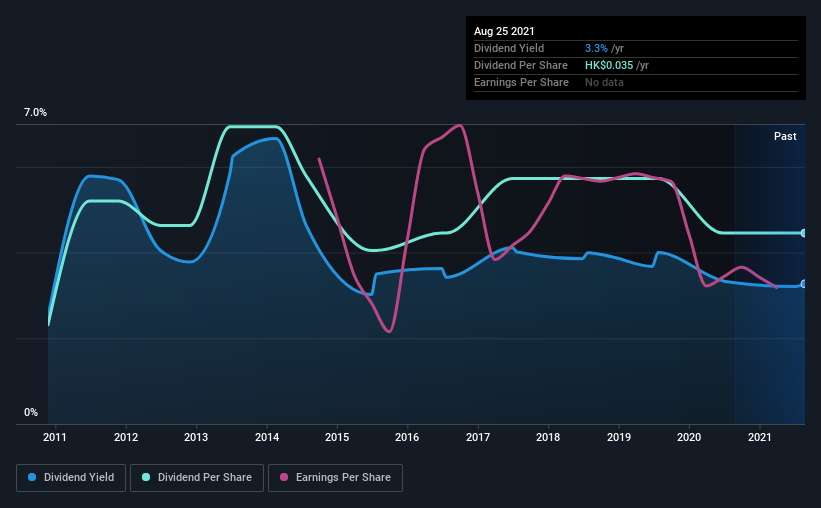Click the 3.3% dividend yield tooltip value
The width and height of the screenshot is (821, 508).
click(596, 48)
